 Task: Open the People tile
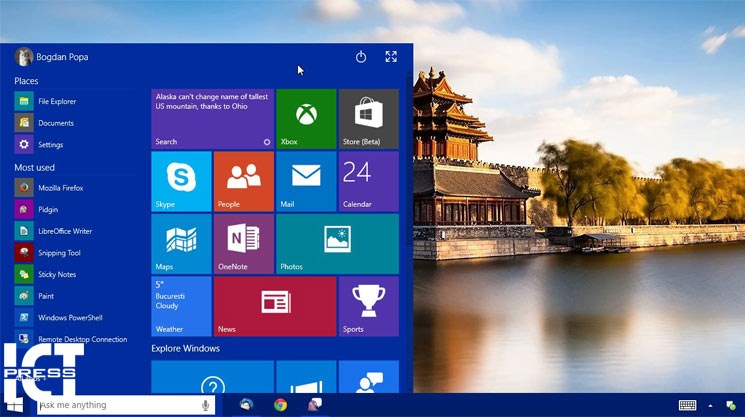(x=243, y=181)
